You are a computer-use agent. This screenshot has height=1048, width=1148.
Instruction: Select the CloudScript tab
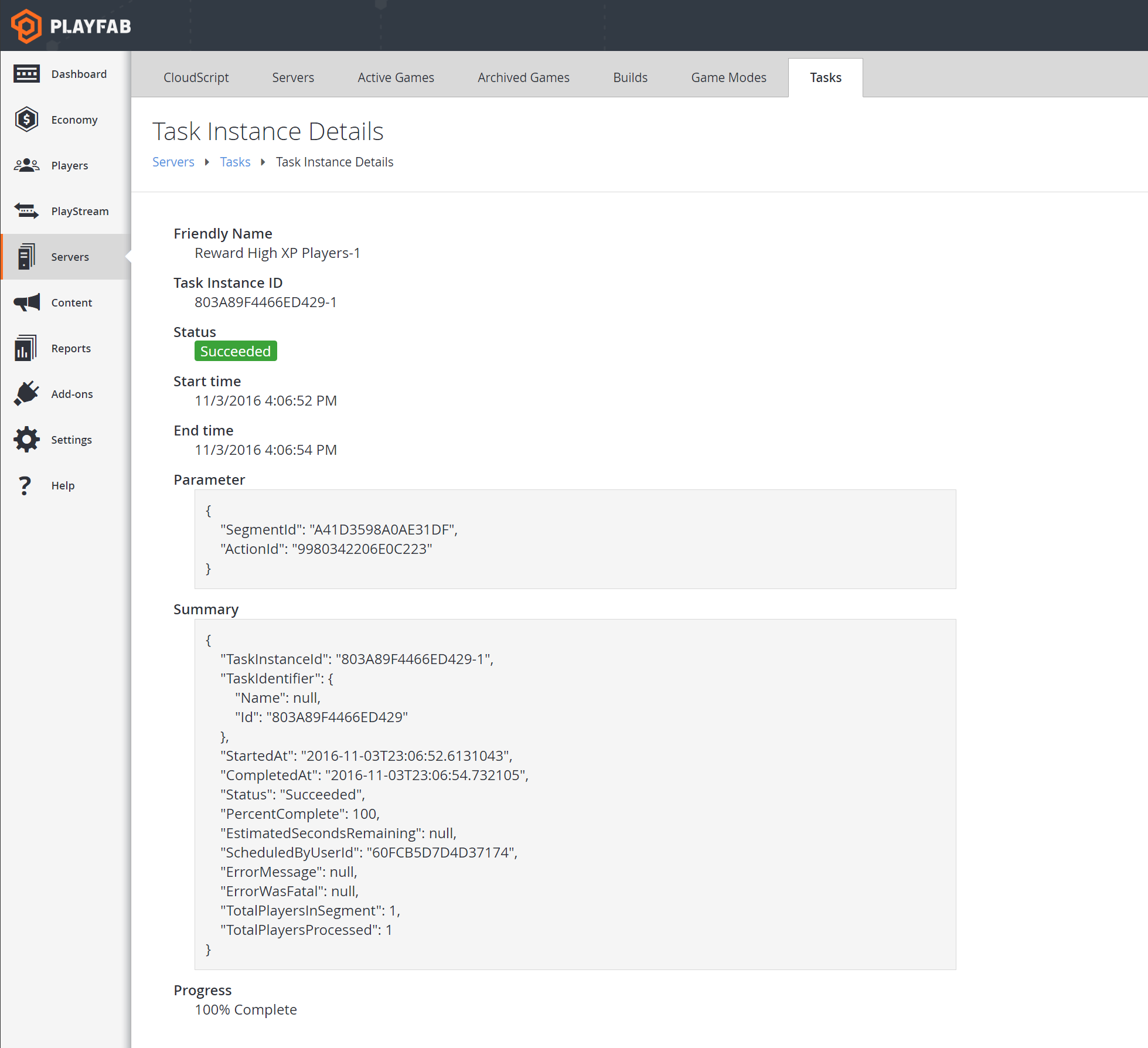196,76
